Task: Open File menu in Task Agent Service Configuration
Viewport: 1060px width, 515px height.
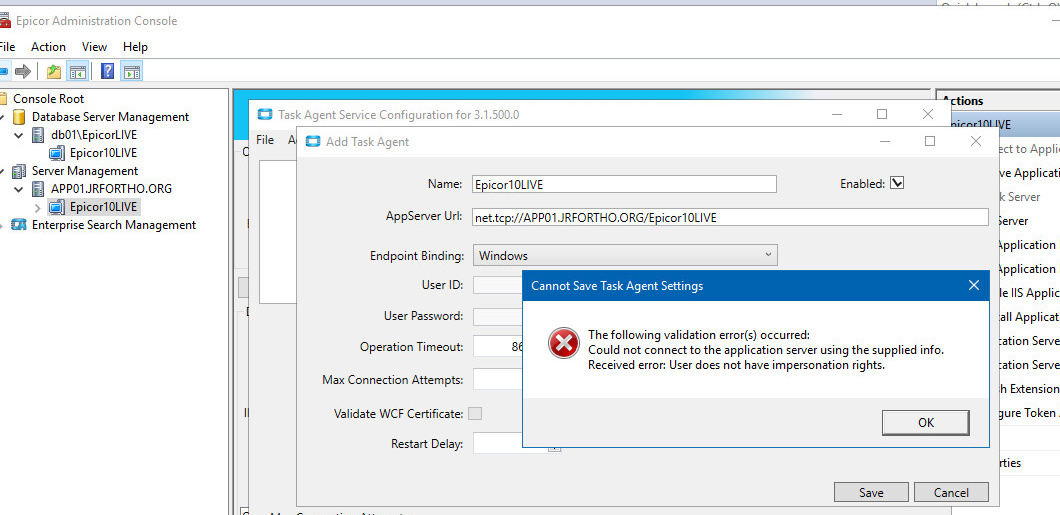Action: click(x=265, y=140)
